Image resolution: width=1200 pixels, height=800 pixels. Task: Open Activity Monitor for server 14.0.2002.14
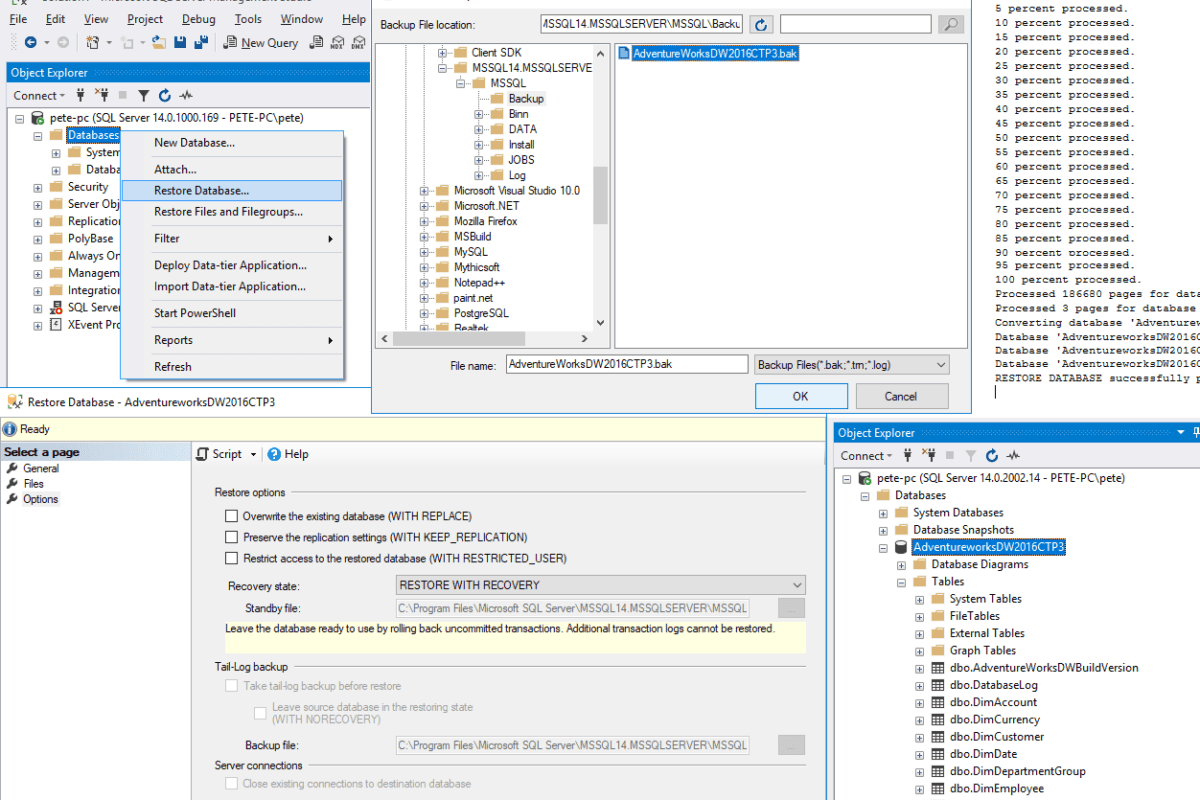(1013, 455)
